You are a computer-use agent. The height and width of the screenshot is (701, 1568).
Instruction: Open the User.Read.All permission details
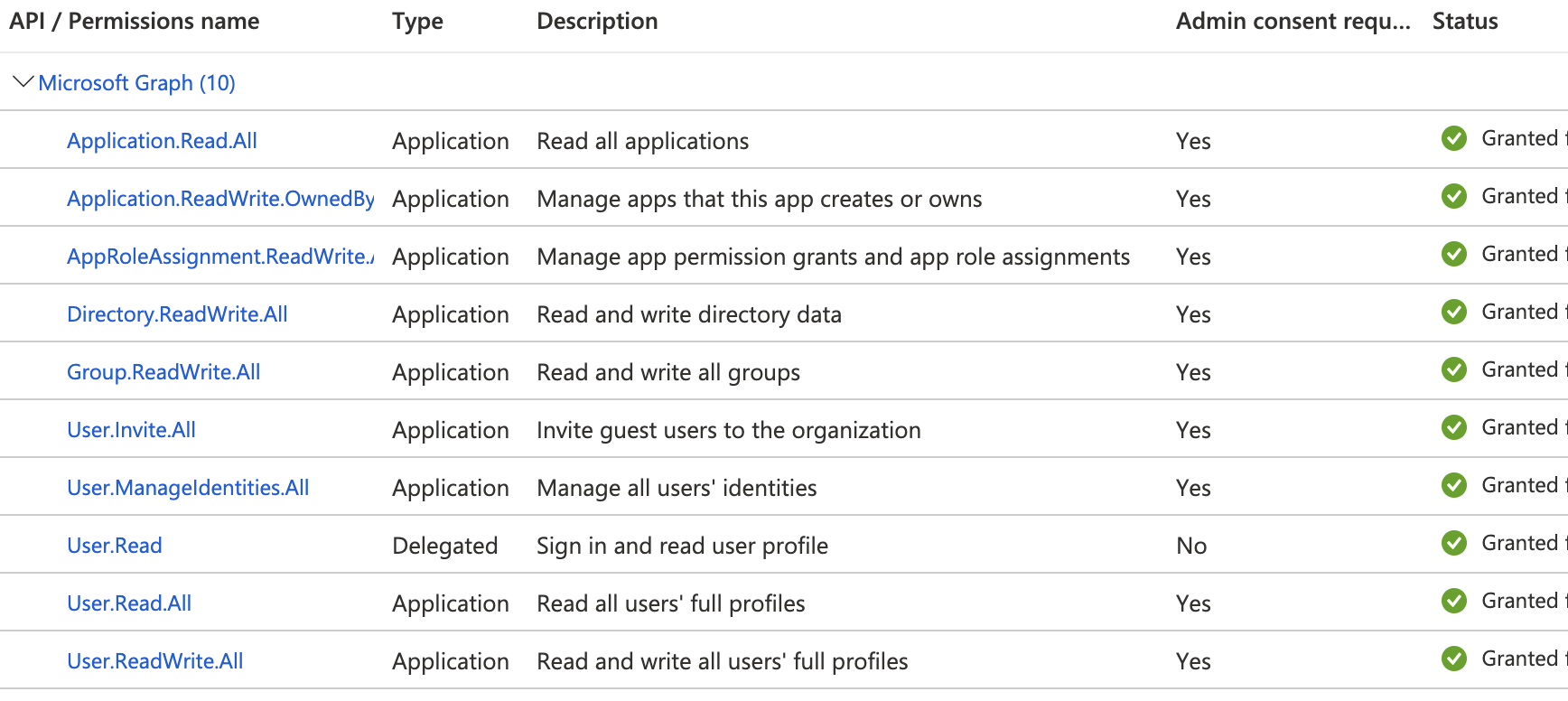coord(128,603)
